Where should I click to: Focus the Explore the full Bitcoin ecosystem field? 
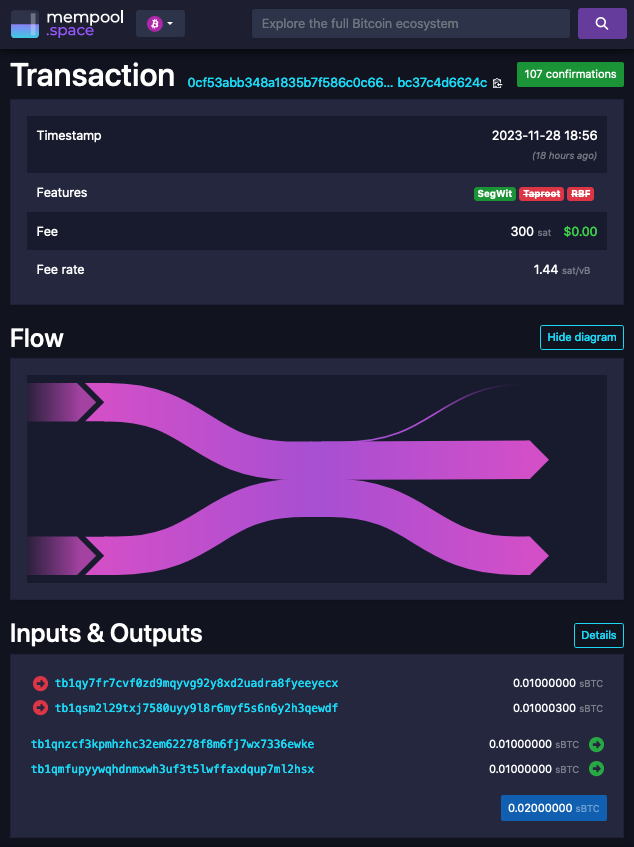[411, 24]
